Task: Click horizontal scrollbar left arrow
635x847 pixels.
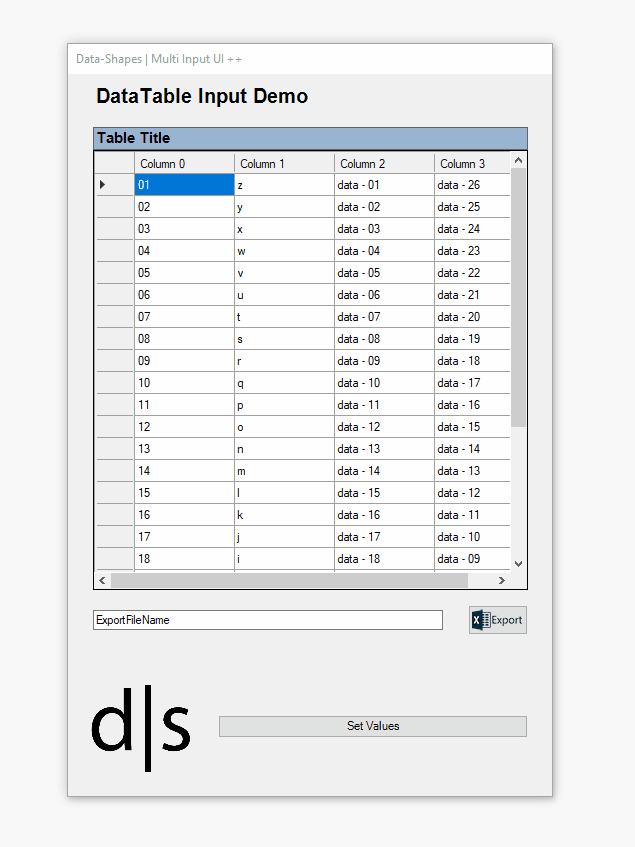Action: (102, 580)
